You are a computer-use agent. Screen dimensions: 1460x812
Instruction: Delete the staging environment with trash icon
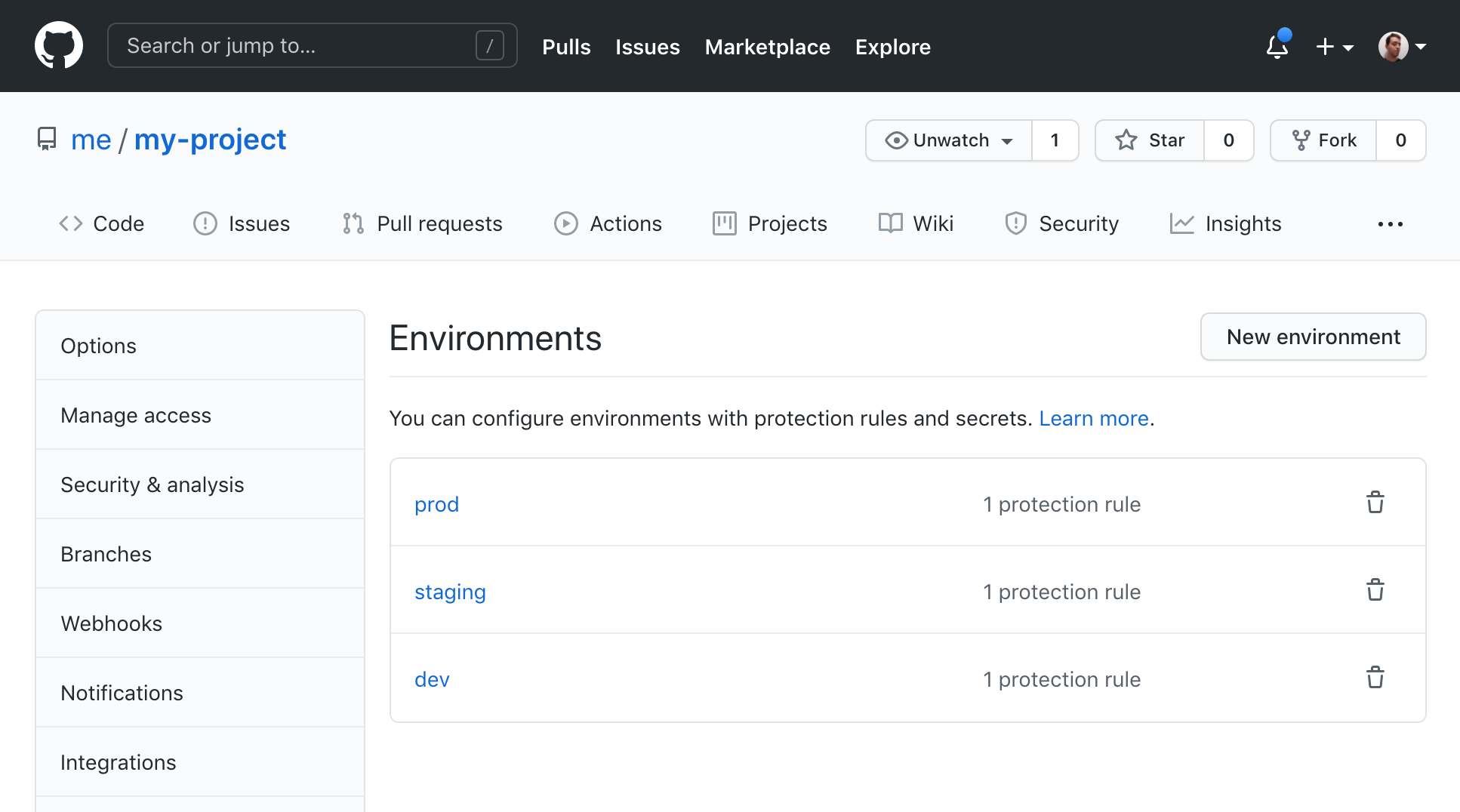(x=1375, y=590)
